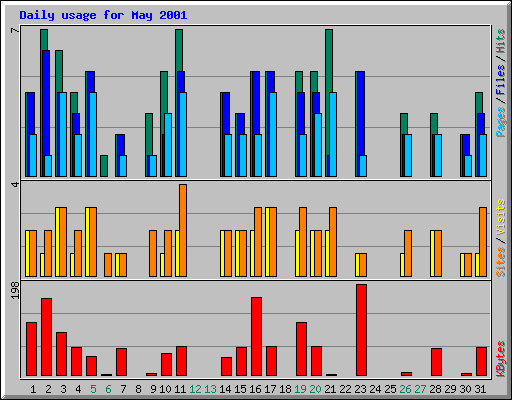The image size is (512, 400).
Task: Click the day "14" x-axis label
Action: [x=225, y=389]
